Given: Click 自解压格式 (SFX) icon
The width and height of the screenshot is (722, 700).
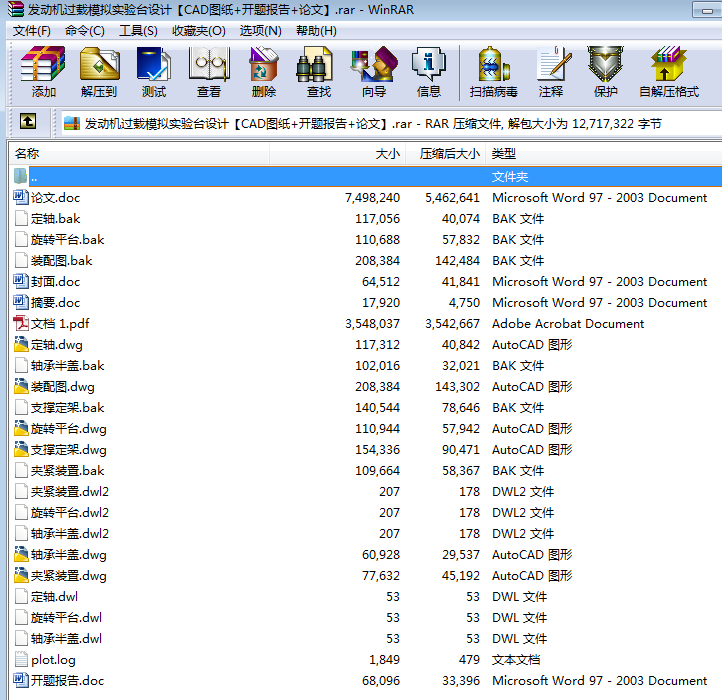Looking at the screenshot, I should point(669,72).
